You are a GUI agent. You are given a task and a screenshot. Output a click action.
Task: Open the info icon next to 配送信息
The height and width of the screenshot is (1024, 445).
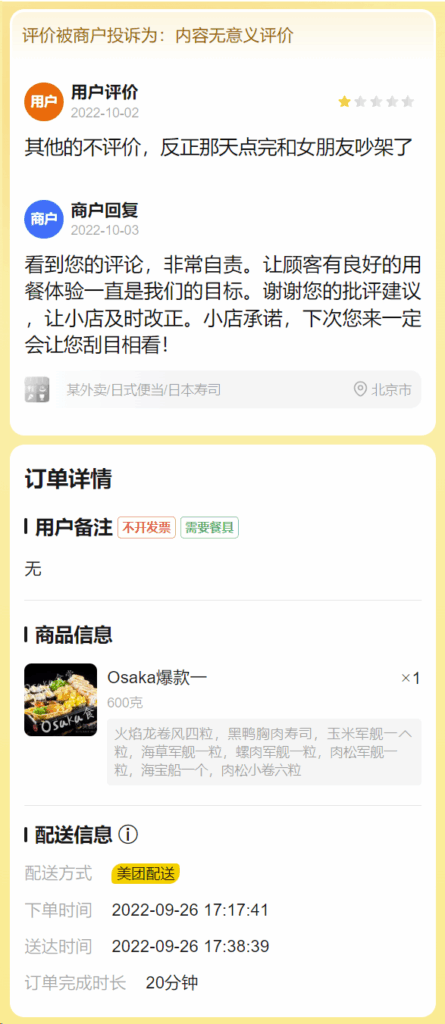pos(129,834)
